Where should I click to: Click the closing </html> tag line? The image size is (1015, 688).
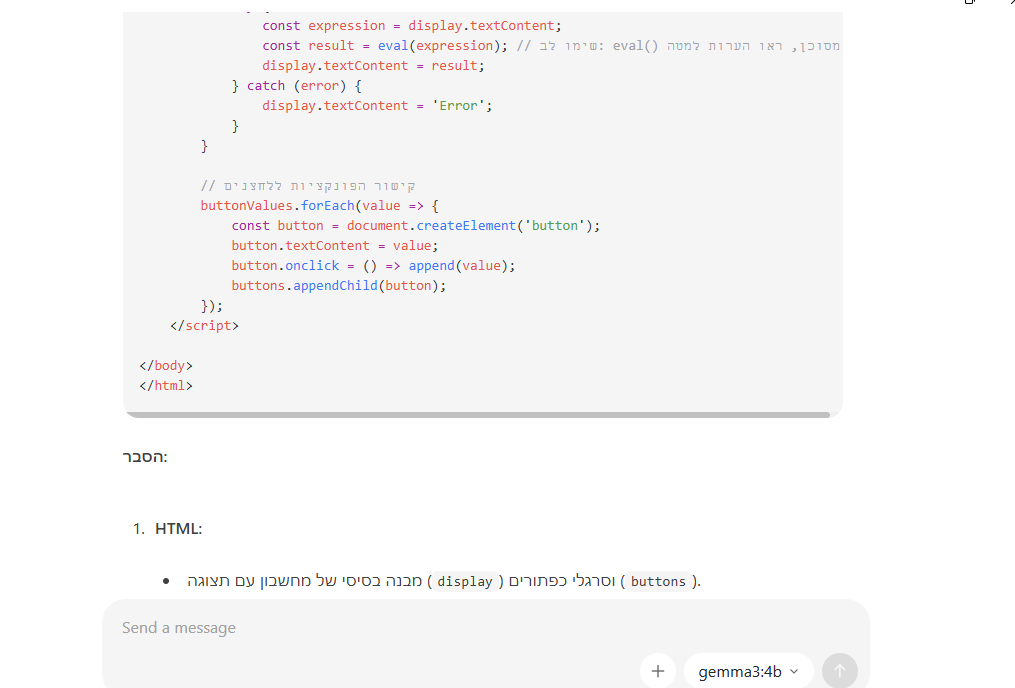point(166,385)
